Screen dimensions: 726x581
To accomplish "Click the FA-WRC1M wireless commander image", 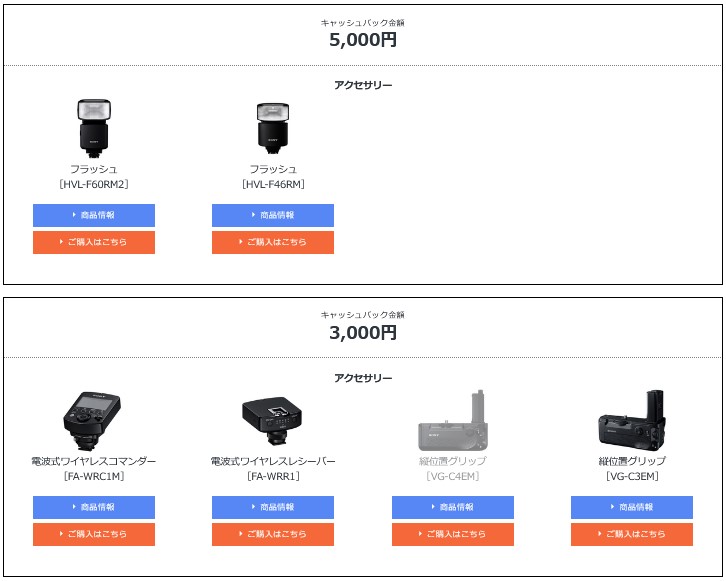I will click(93, 420).
